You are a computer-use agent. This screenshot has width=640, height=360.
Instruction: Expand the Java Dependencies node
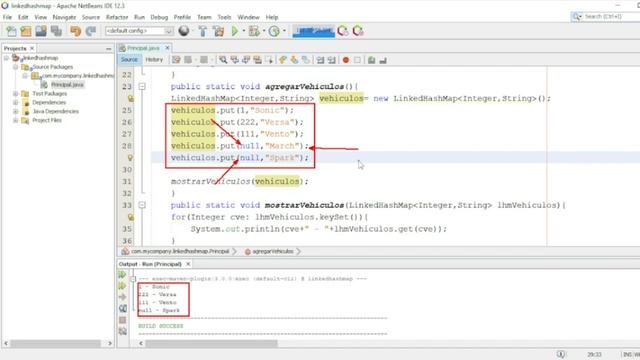coord(16,111)
